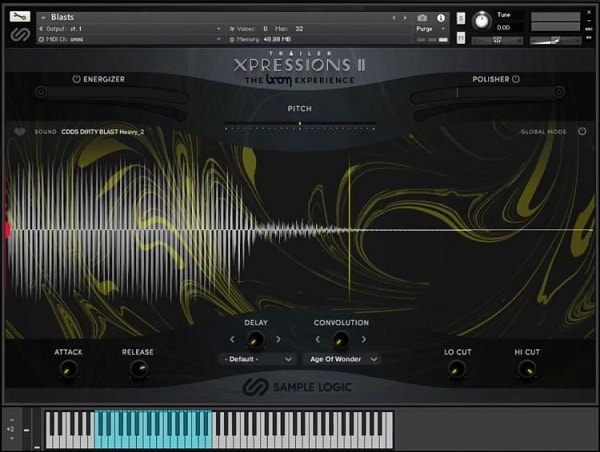Go to the next instrument arrow
600x452 pixels.
click(405, 18)
